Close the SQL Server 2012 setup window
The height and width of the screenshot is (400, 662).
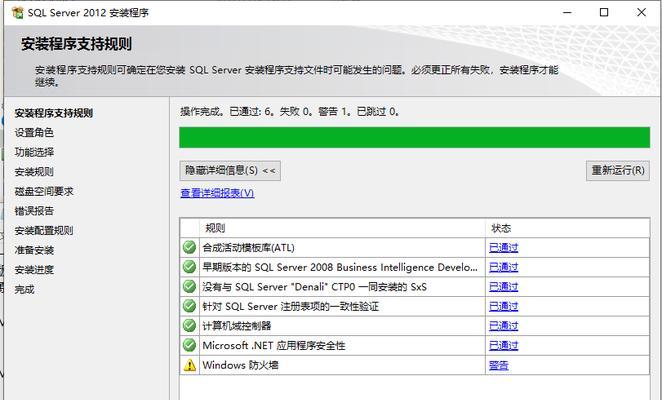pos(641,13)
